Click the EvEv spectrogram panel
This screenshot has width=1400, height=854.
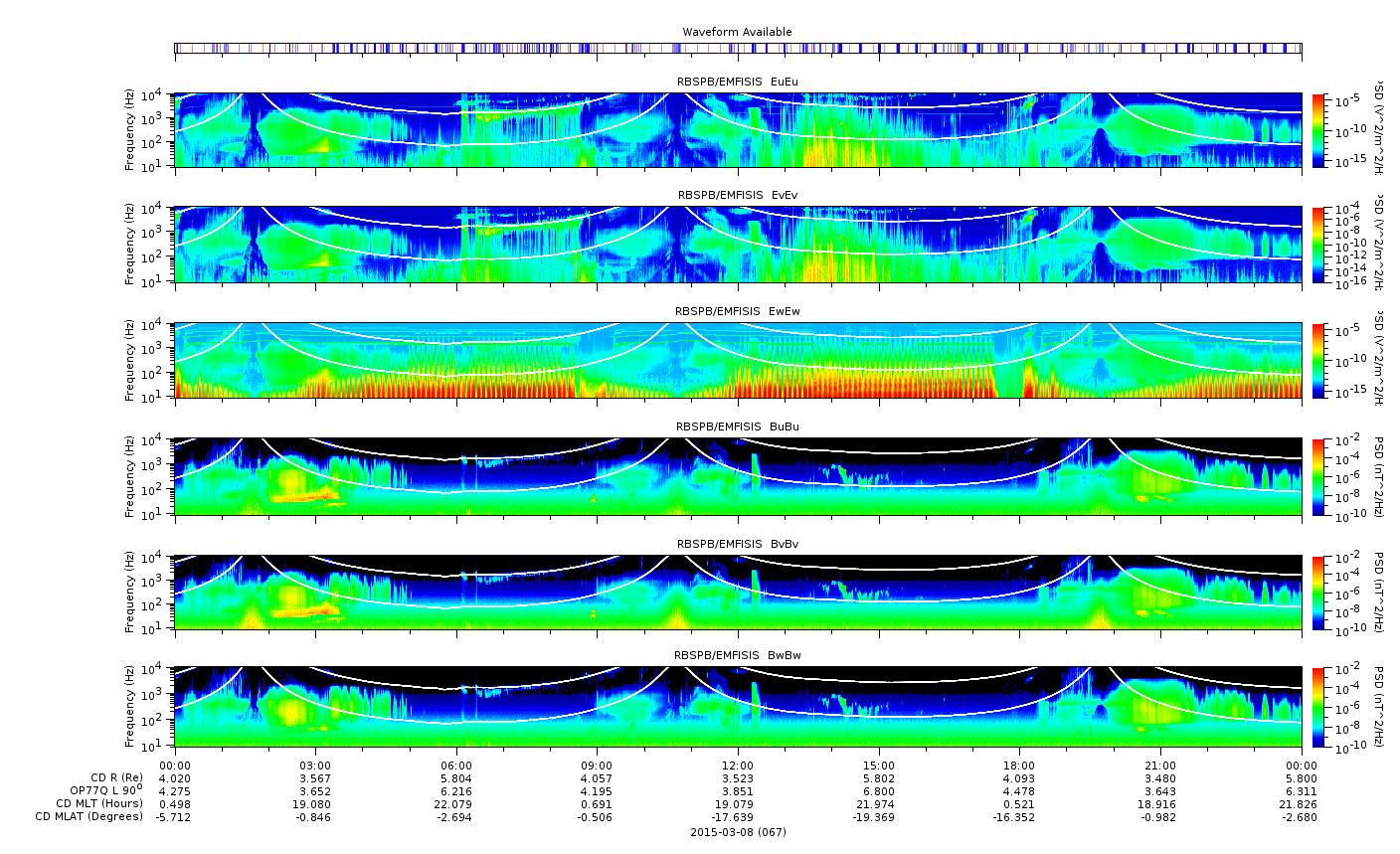pyautogui.click(x=738, y=245)
